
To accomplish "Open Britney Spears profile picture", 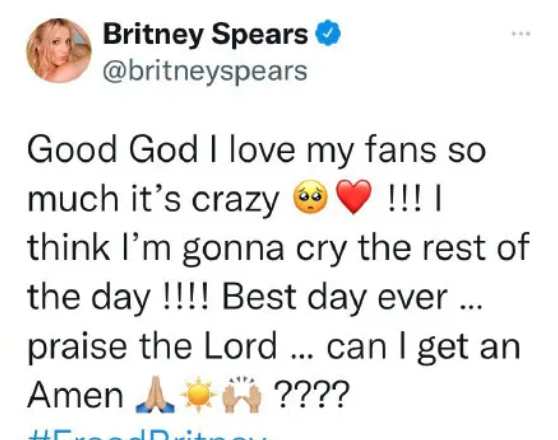I will [59, 51].
